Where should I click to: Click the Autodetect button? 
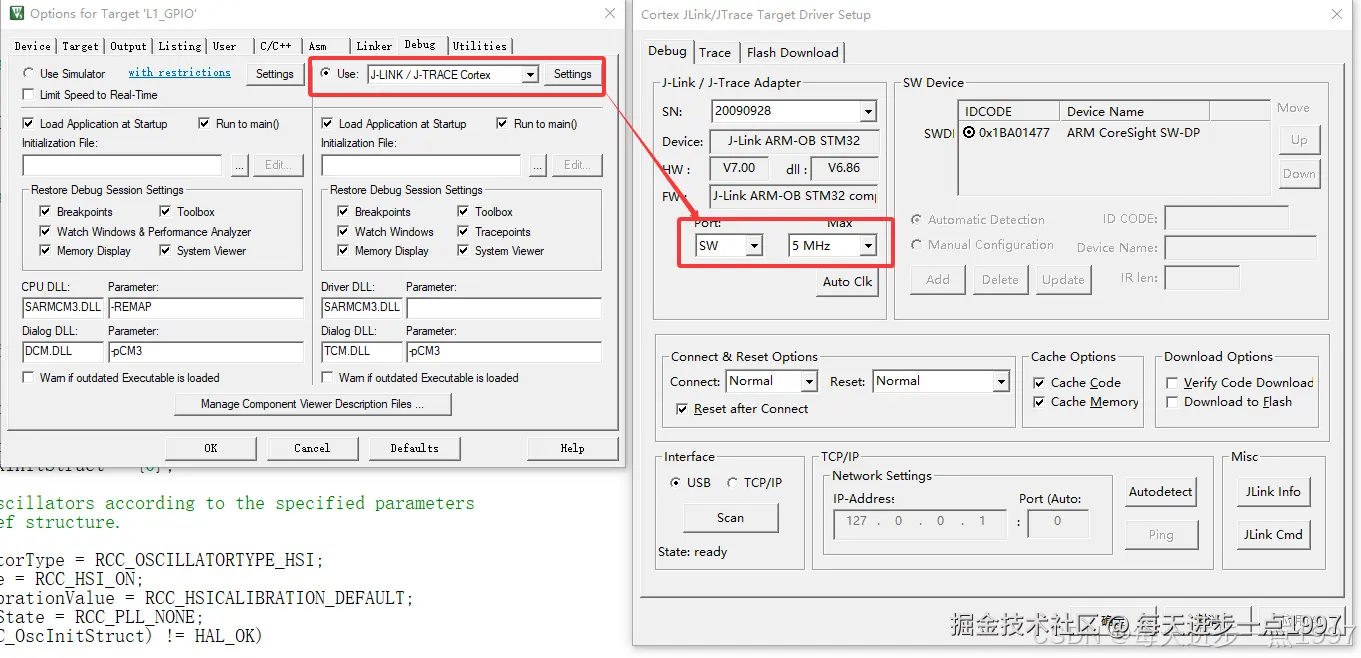[1161, 492]
